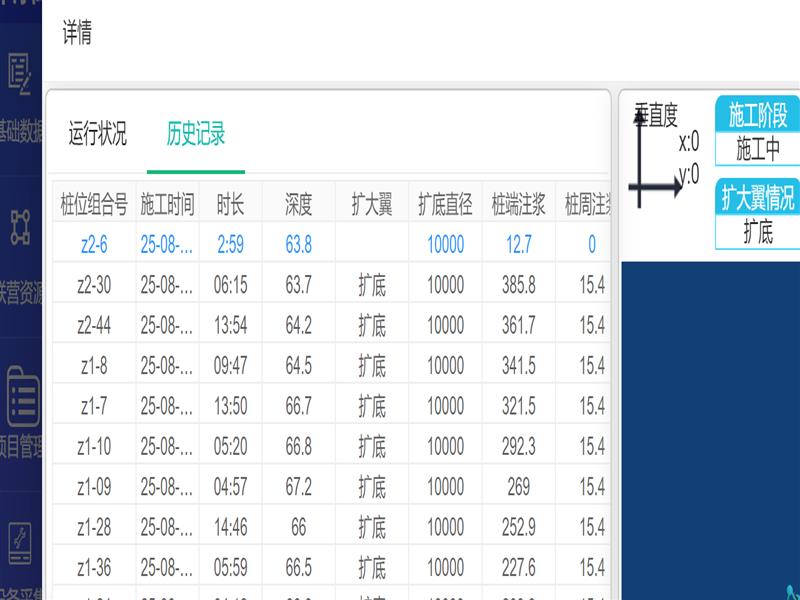Click the 桩位组合号 column header

coord(94,205)
